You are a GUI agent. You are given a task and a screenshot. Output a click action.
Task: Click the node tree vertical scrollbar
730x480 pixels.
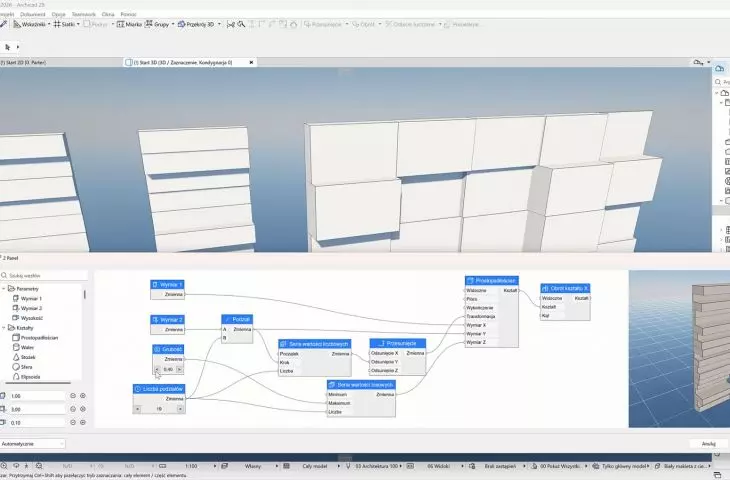[x=84, y=295]
